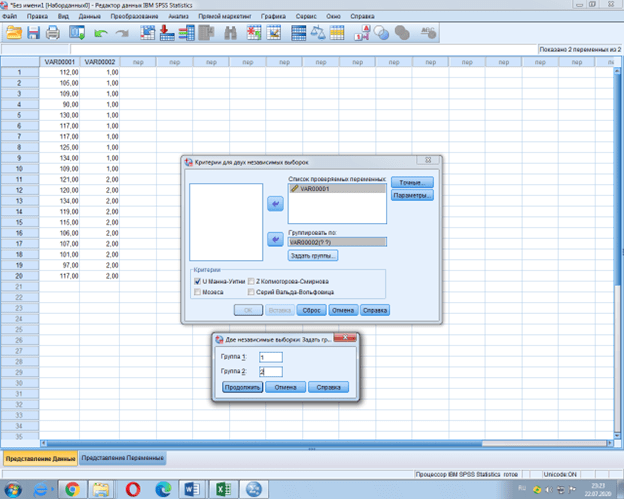This screenshot has width=624, height=499.
Task: Redo action with grey arrow icon
Action: [x=122, y=33]
